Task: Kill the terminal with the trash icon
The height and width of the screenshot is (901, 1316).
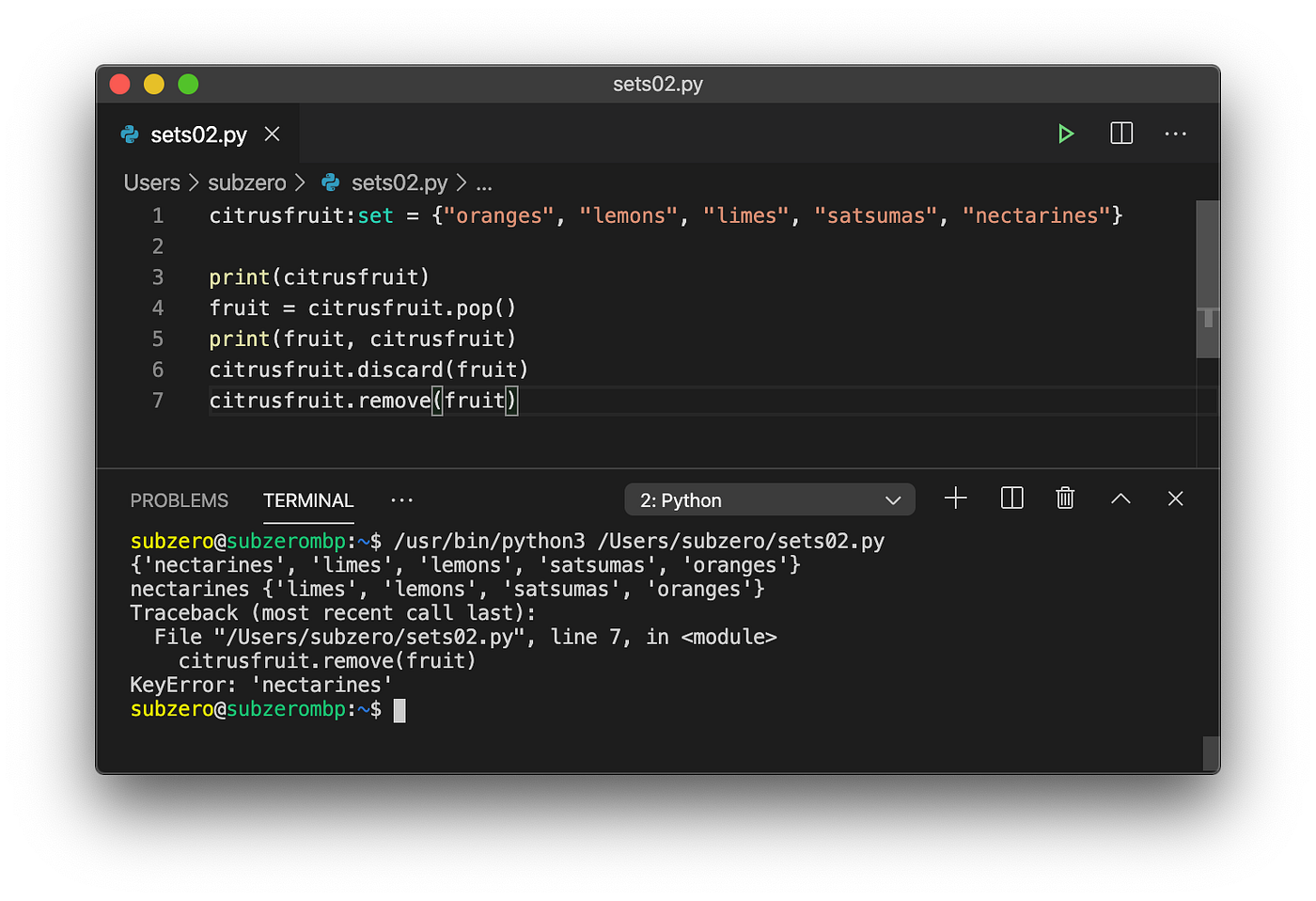Action: 1065,498
